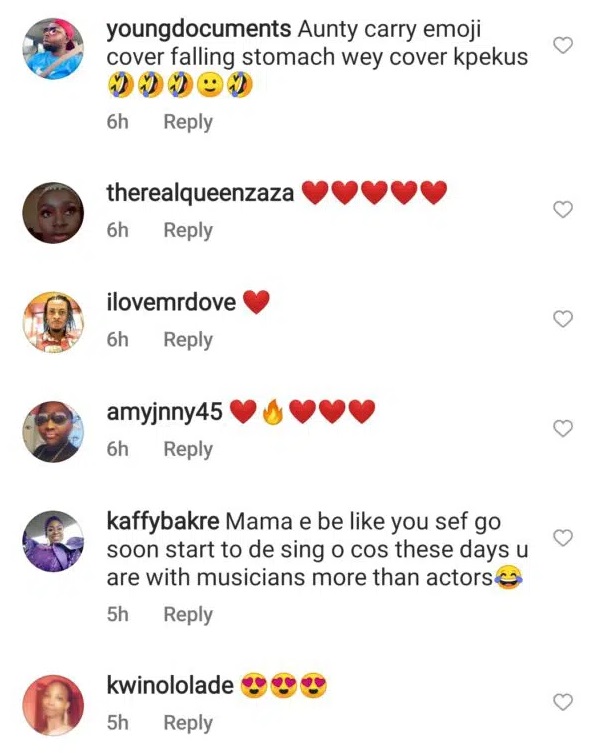Tap the heart beside ilovemrdove's comment
Viewport: 611px width, 753px height.
point(563,319)
